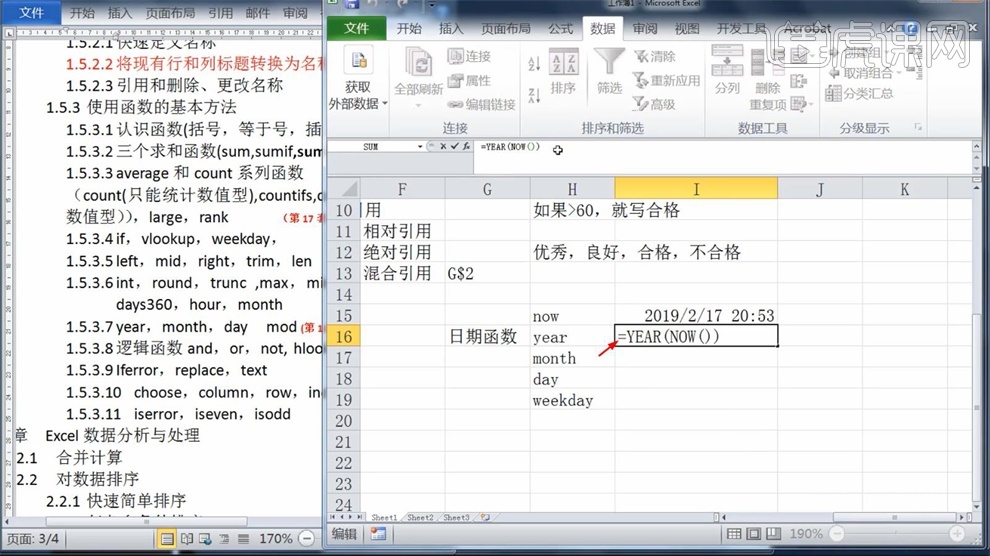Sort descending with the Z-to-A icon
The width and height of the screenshot is (990, 556).
coord(534,95)
